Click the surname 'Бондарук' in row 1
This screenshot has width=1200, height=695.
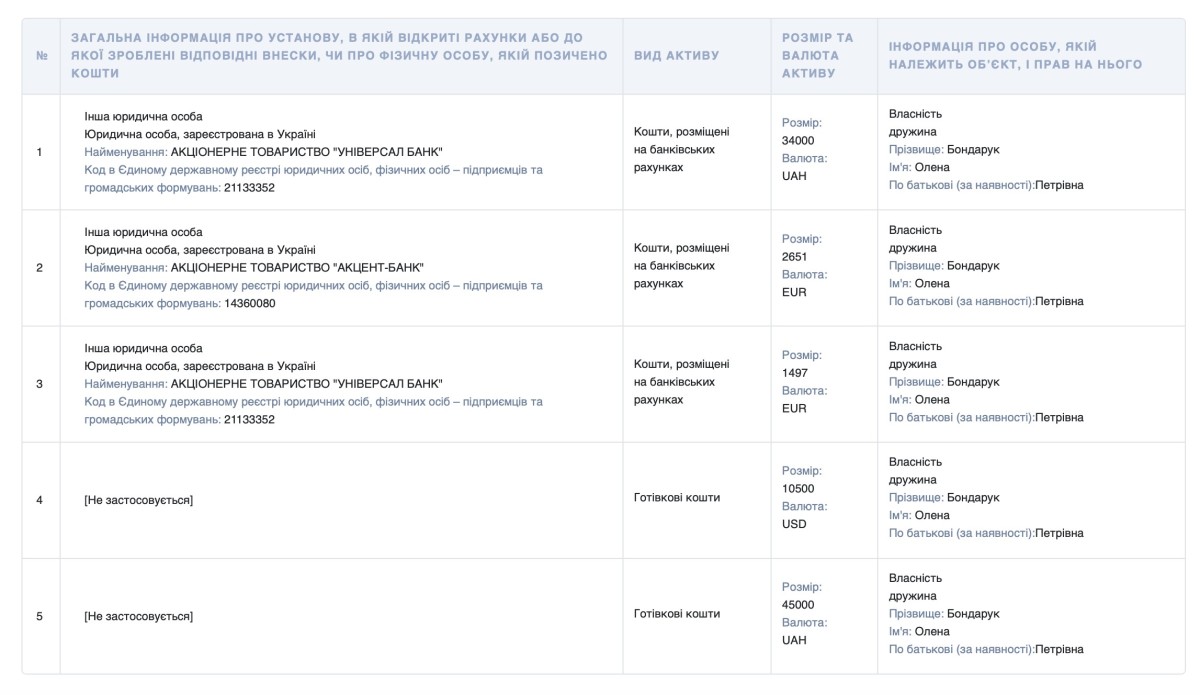973,150
